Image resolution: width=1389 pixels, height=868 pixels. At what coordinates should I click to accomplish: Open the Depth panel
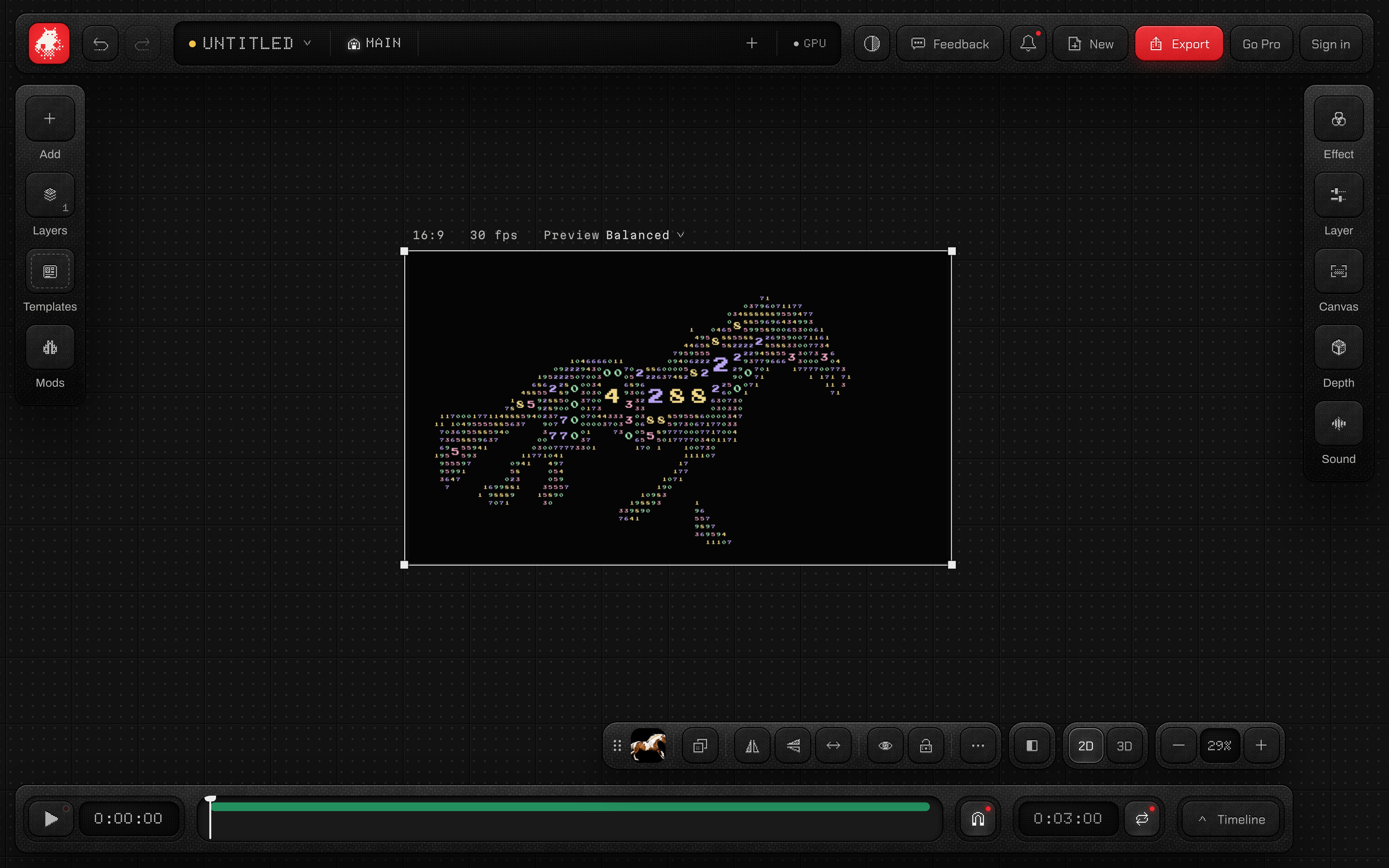pyautogui.click(x=1339, y=348)
